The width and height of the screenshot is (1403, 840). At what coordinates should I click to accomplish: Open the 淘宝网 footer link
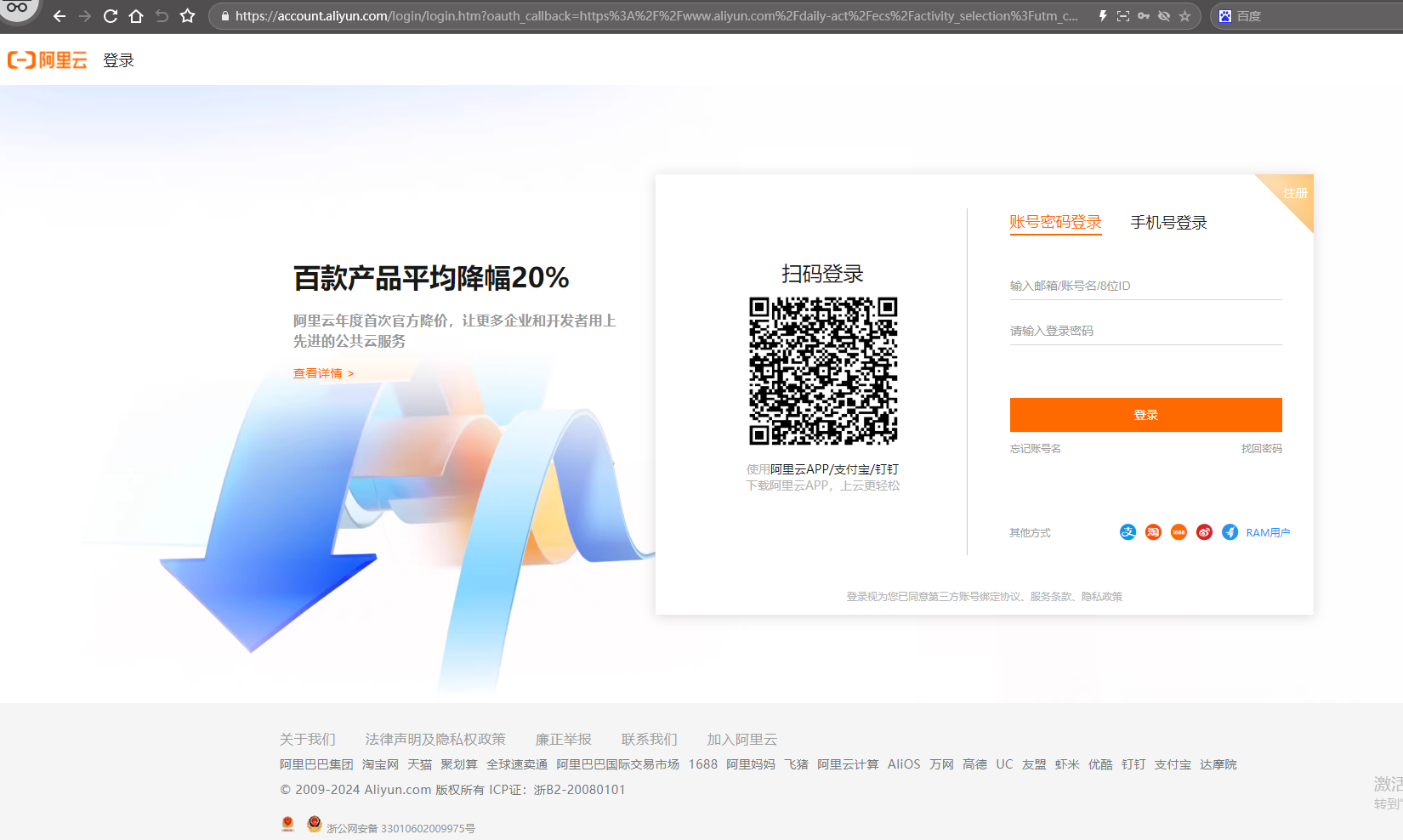coord(380,764)
